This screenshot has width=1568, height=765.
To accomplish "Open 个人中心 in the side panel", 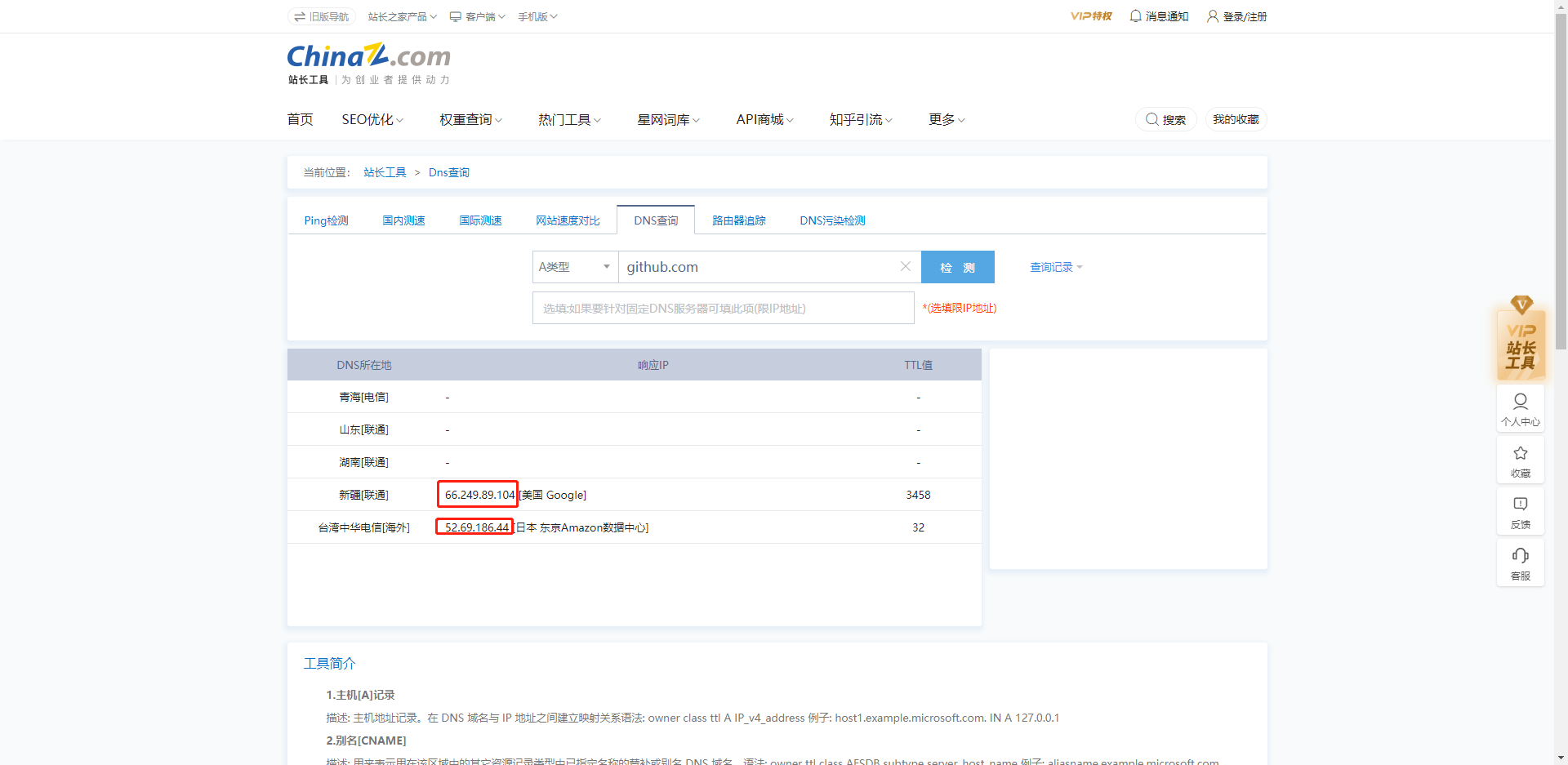I will click(x=1521, y=408).
